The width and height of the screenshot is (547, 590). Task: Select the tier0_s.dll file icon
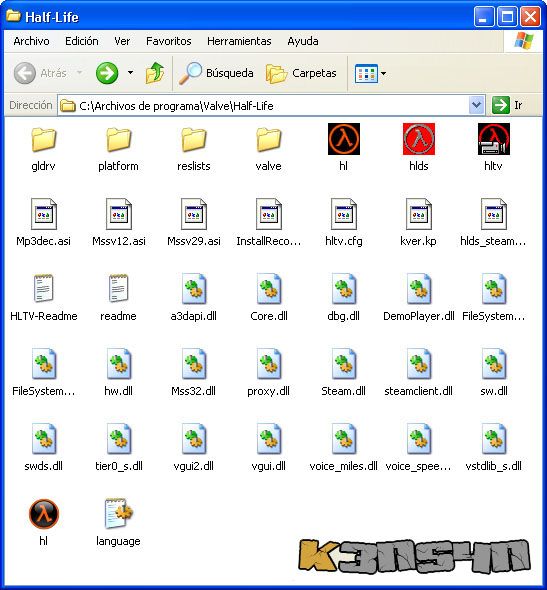[x=119, y=438]
